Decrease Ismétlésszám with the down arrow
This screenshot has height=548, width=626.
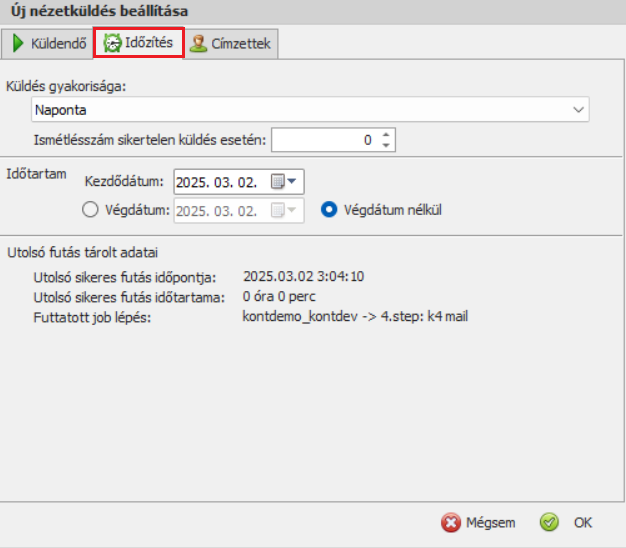point(386,146)
